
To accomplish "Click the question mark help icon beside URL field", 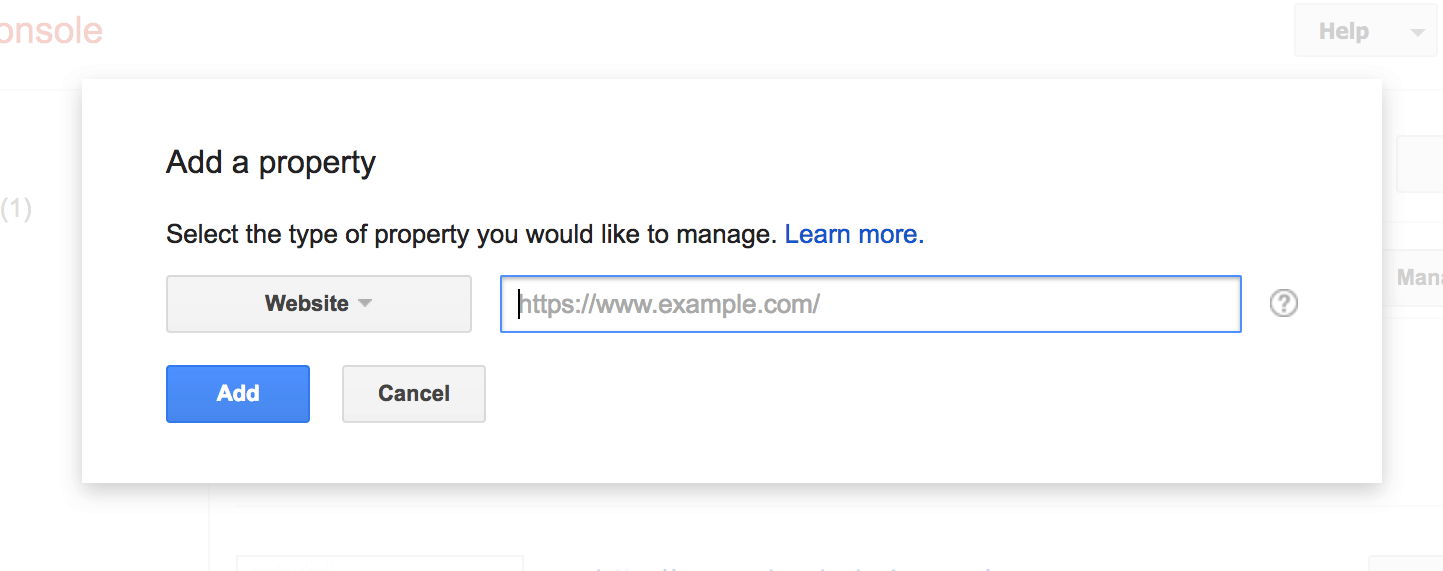I will tap(1283, 303).
